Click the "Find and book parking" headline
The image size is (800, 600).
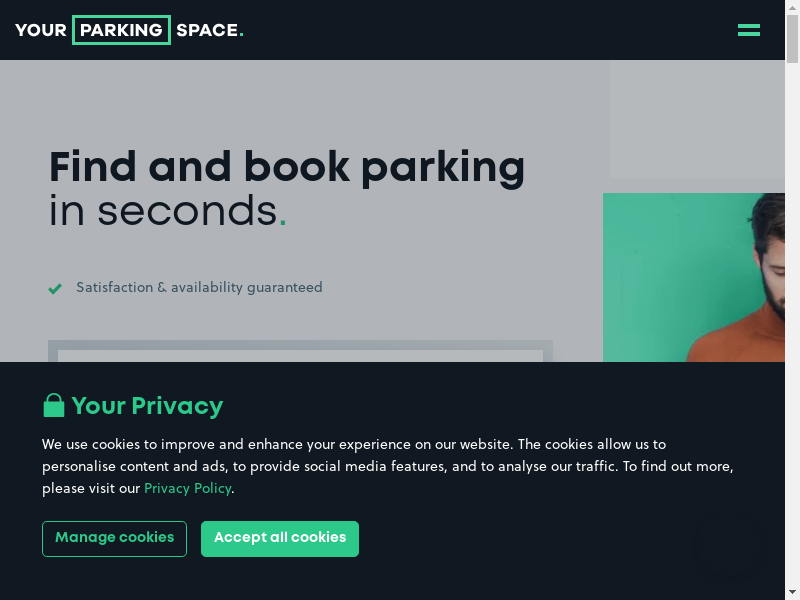(x=287, y=167)
